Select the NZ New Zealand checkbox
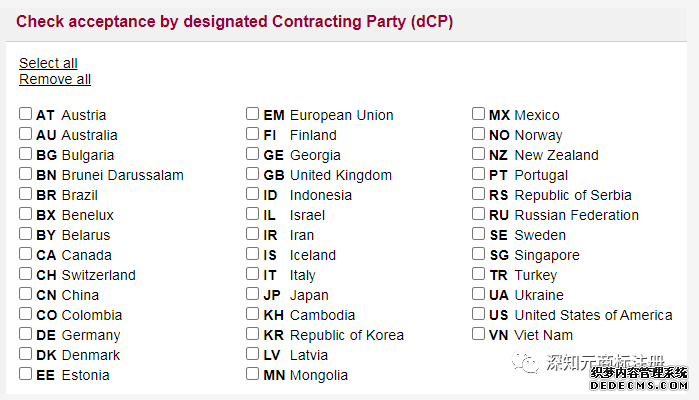The width and height of the screenshot is (699, 400). click(x=478, y=154)
